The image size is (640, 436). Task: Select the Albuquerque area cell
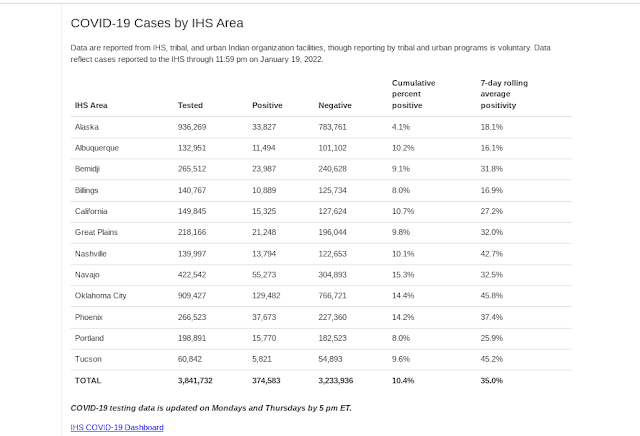pyautogui.click(x=97, y=148)
